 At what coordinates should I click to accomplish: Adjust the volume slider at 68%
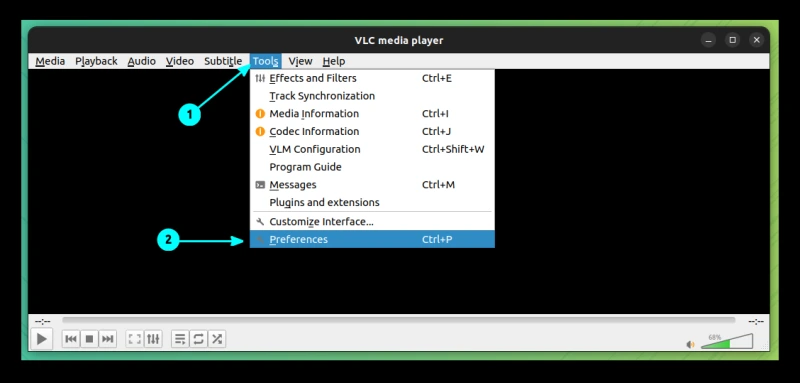pos(727,341)
